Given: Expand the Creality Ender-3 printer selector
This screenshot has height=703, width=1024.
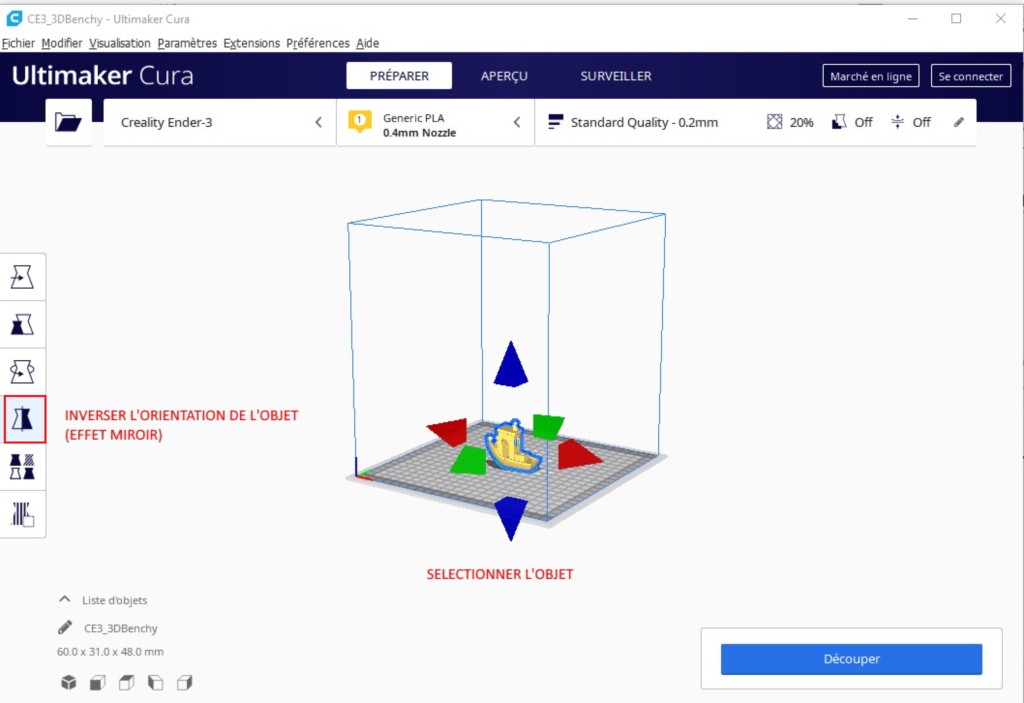Looking at the screenshot, I should point(220,122).
